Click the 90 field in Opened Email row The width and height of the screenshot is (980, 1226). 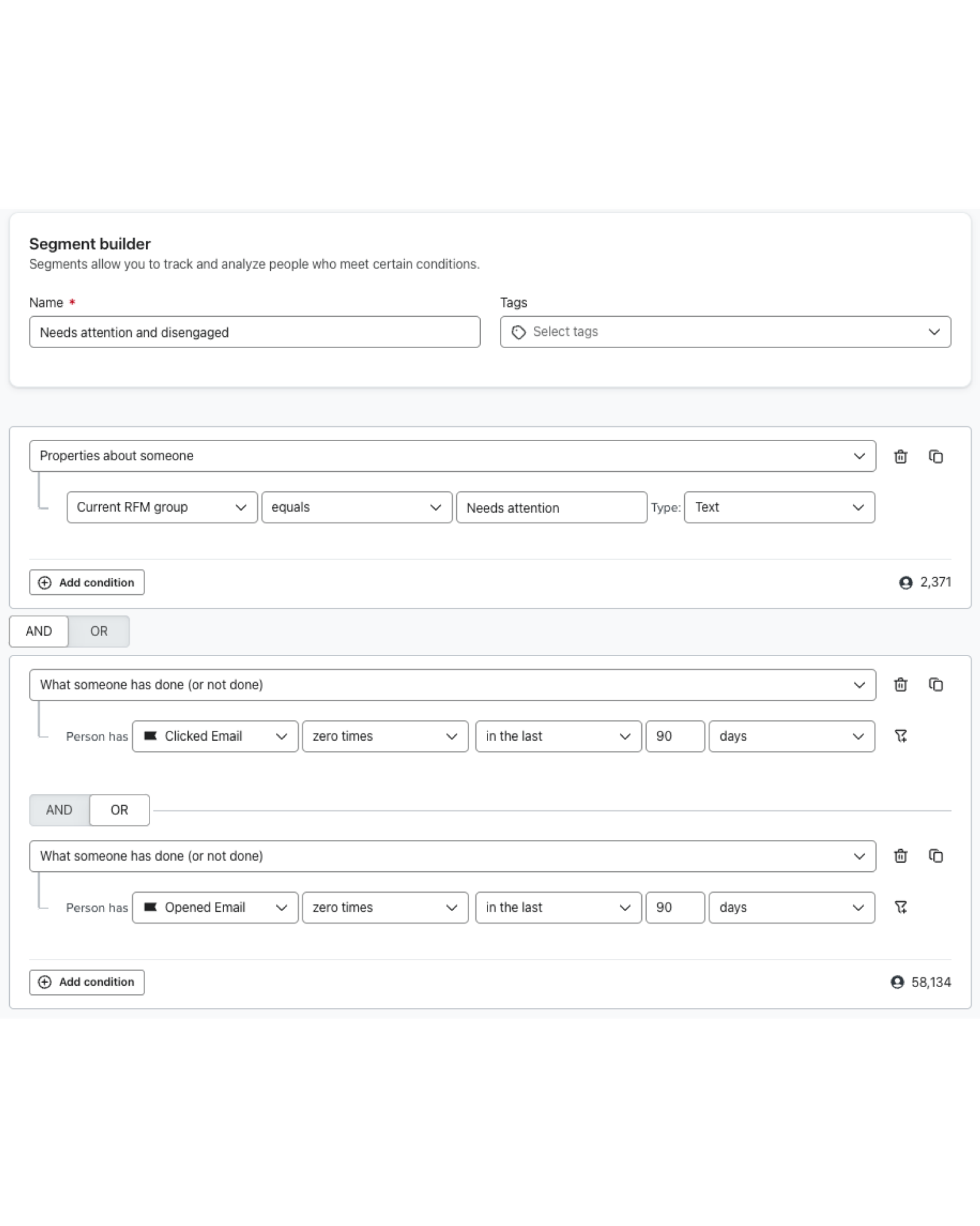675,907
